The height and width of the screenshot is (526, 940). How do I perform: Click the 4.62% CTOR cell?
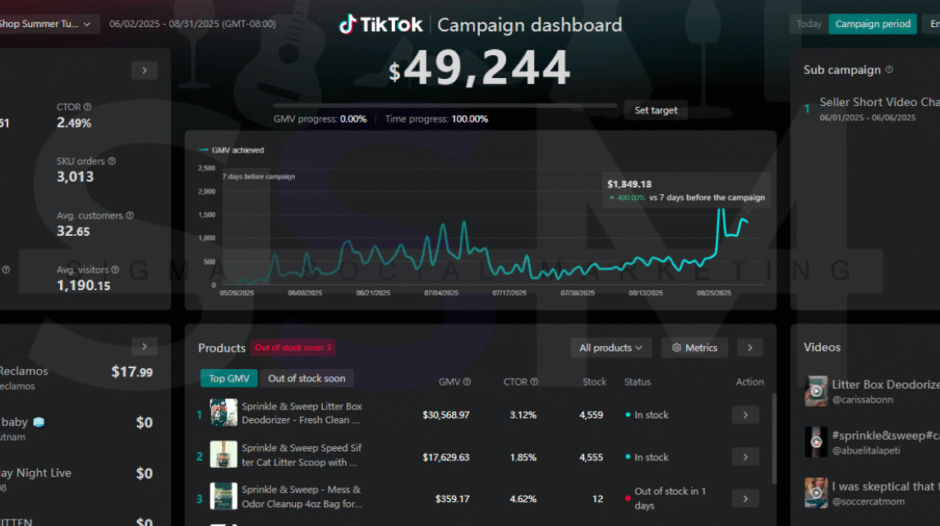(x=523, y=499)
